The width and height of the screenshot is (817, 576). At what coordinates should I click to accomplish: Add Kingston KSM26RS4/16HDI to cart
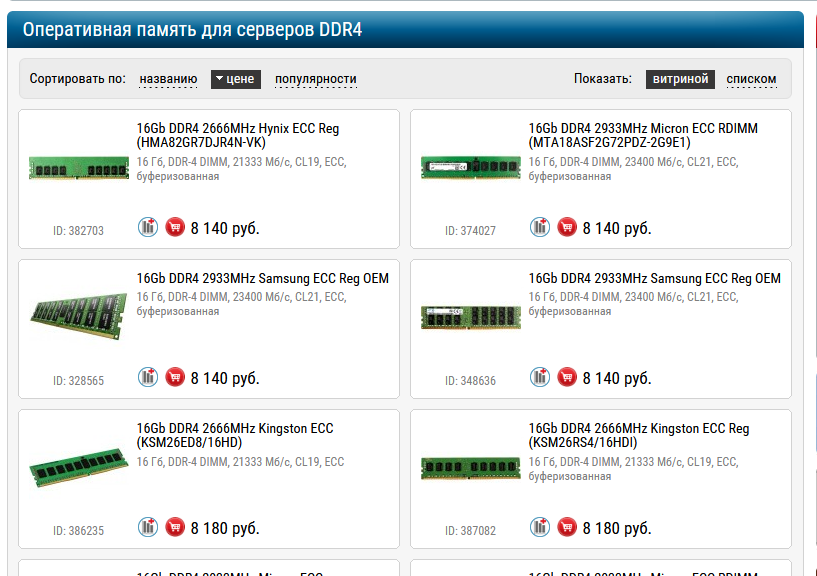coord(567,528)
